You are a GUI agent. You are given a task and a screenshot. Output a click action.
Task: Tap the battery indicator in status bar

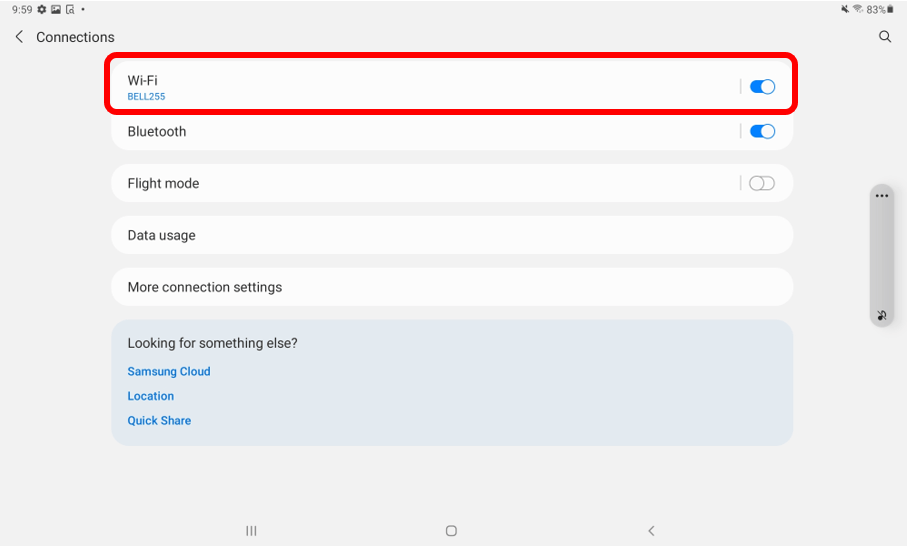tap(890, 9)
